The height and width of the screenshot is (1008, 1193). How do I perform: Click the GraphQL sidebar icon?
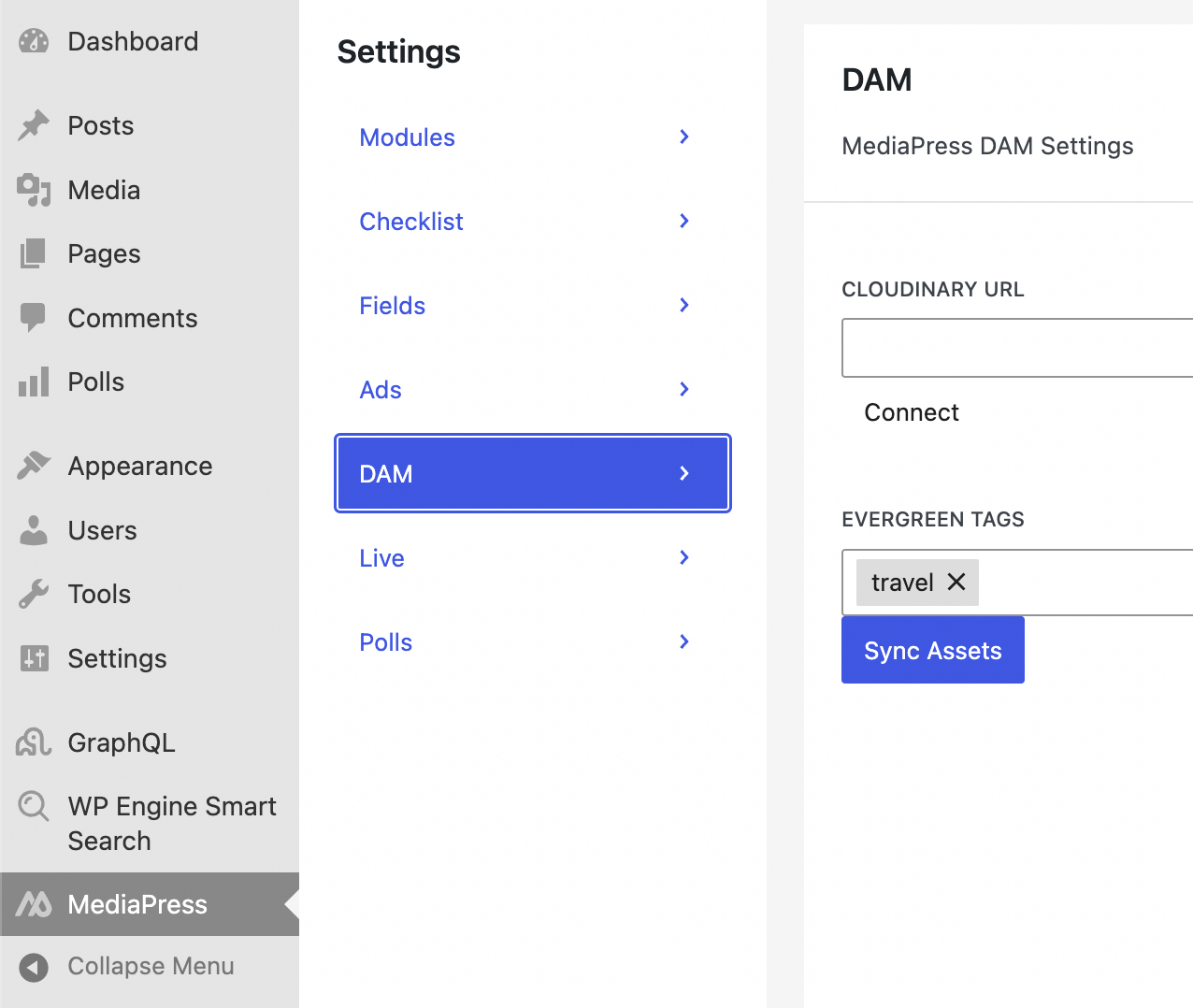pyautogui.click(x=34, y=742)
